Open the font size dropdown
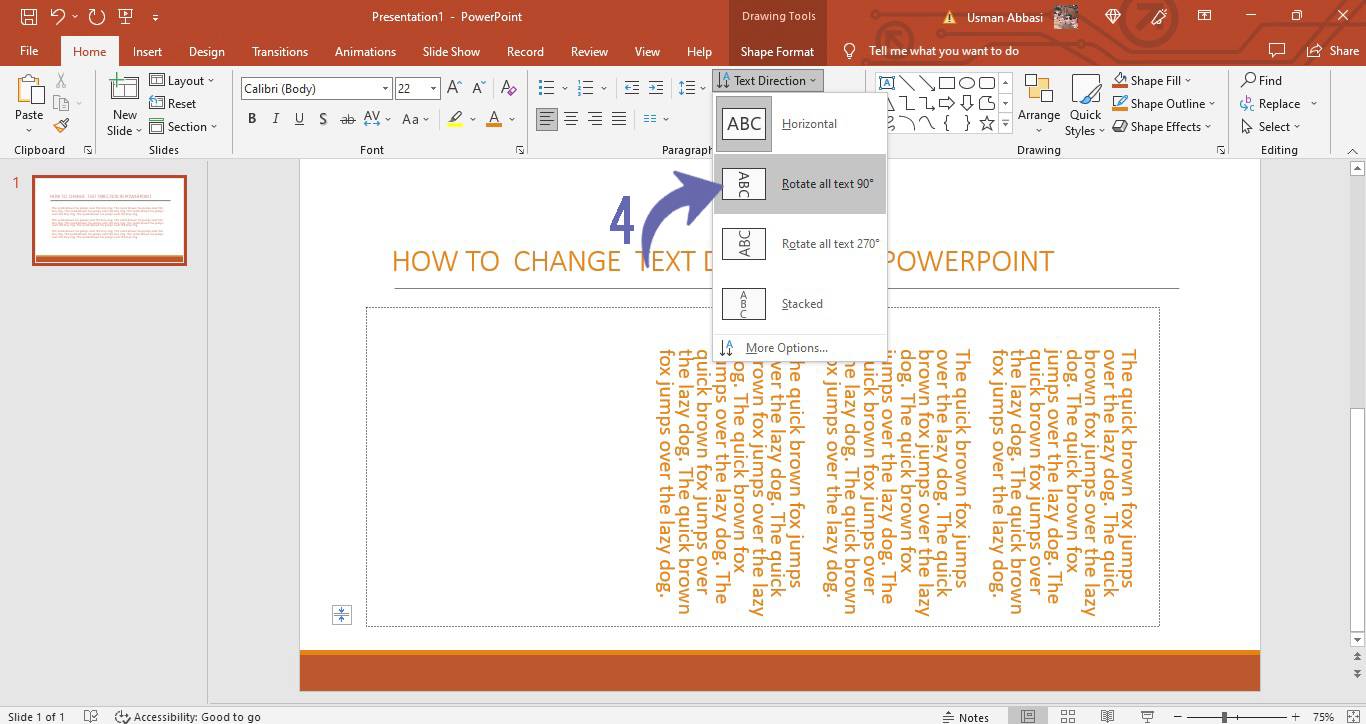This screenshot has height=724, width=1366. pyautogui.click(x=433, y=88)
